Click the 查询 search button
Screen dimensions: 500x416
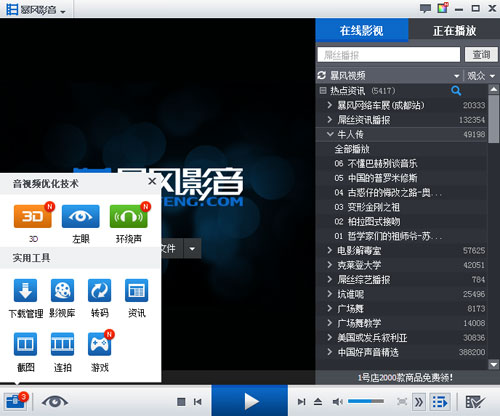pos(481,55)
